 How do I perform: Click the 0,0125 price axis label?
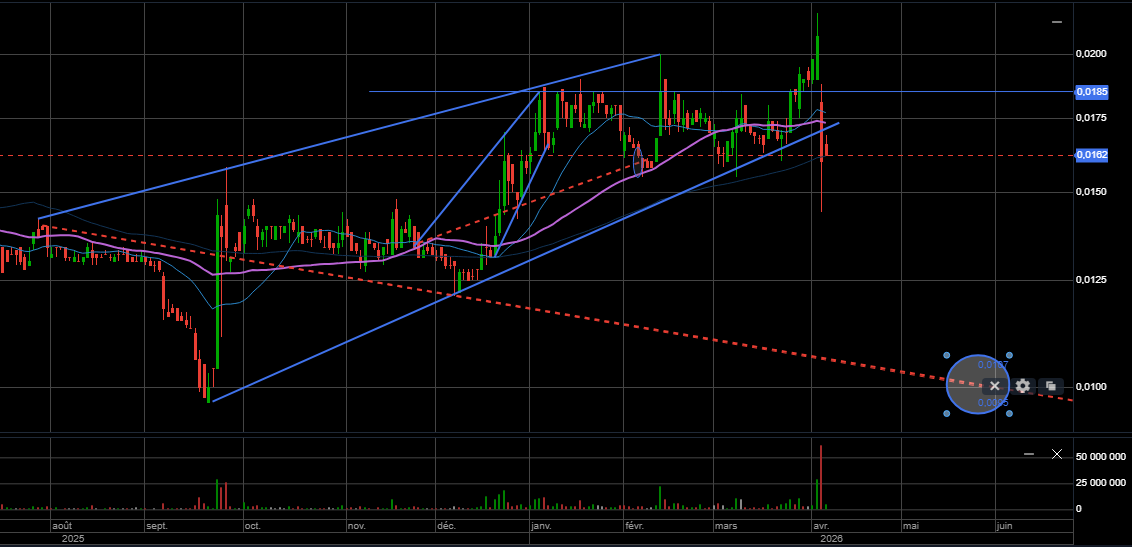(1091, 280)
